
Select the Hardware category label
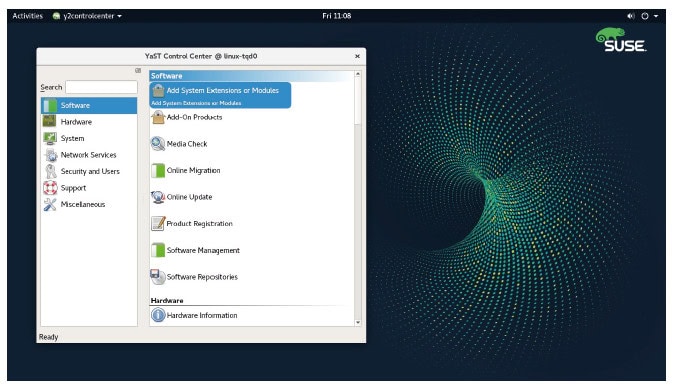coord(76,122)
